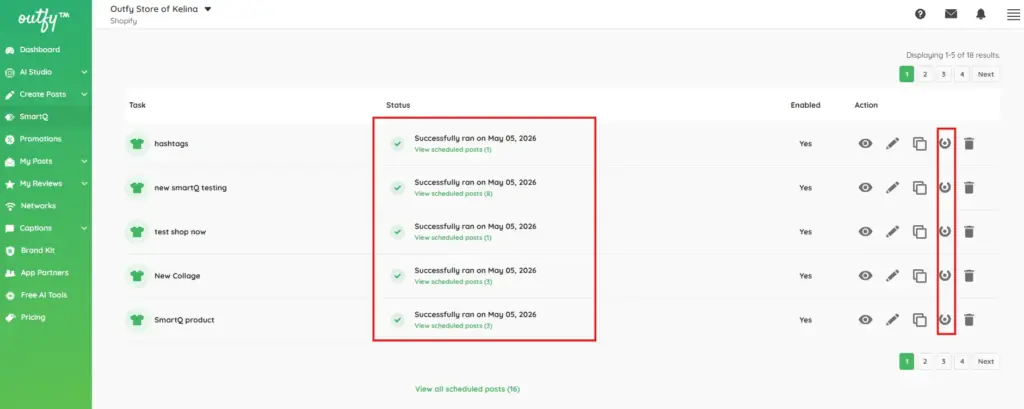Delete the SmartQ product task
This screenshot has width=1024, height=409.
pyautogui.click(x=969, y=319)
